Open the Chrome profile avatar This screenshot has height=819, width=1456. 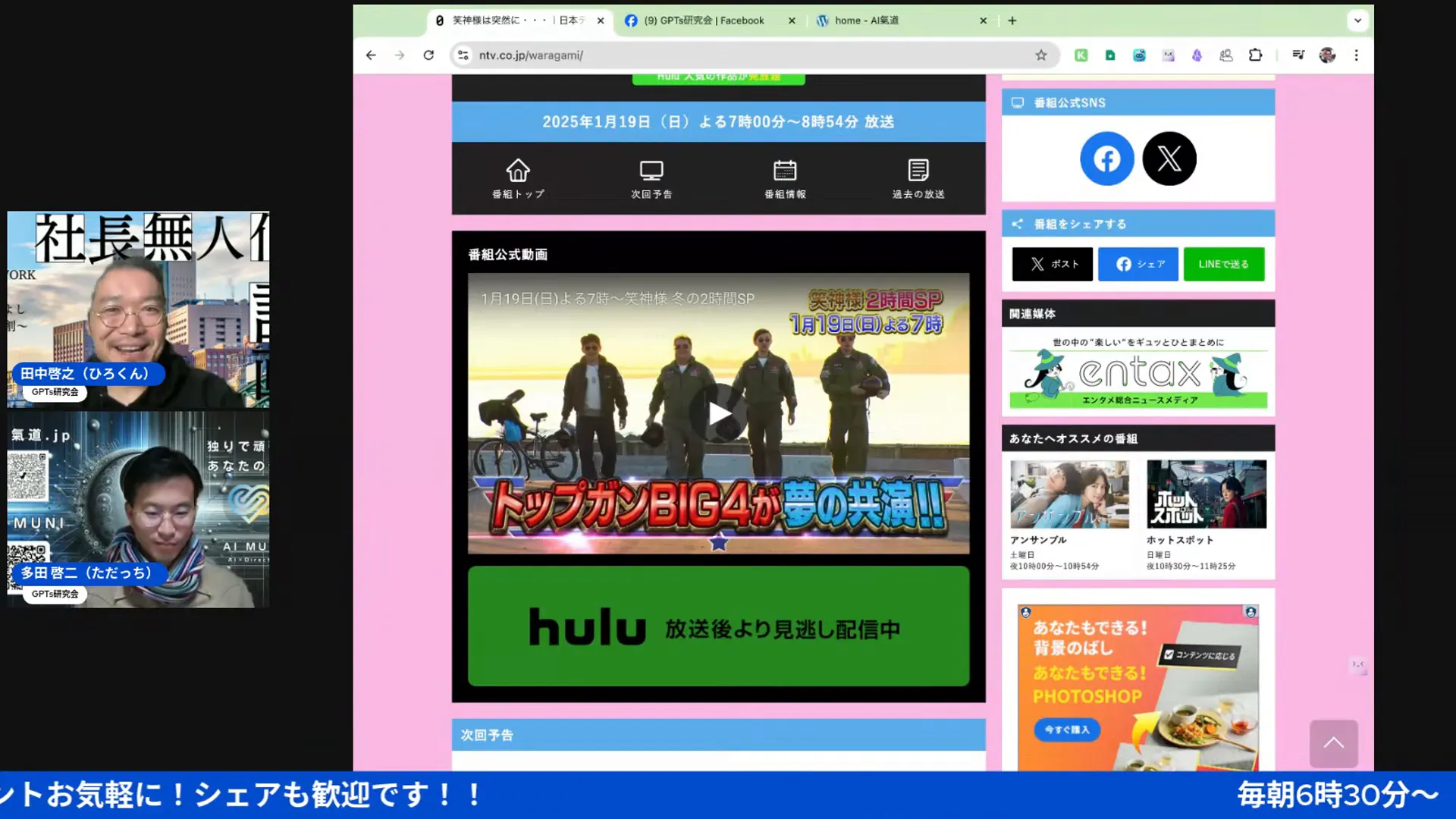tap(1327, 55)
